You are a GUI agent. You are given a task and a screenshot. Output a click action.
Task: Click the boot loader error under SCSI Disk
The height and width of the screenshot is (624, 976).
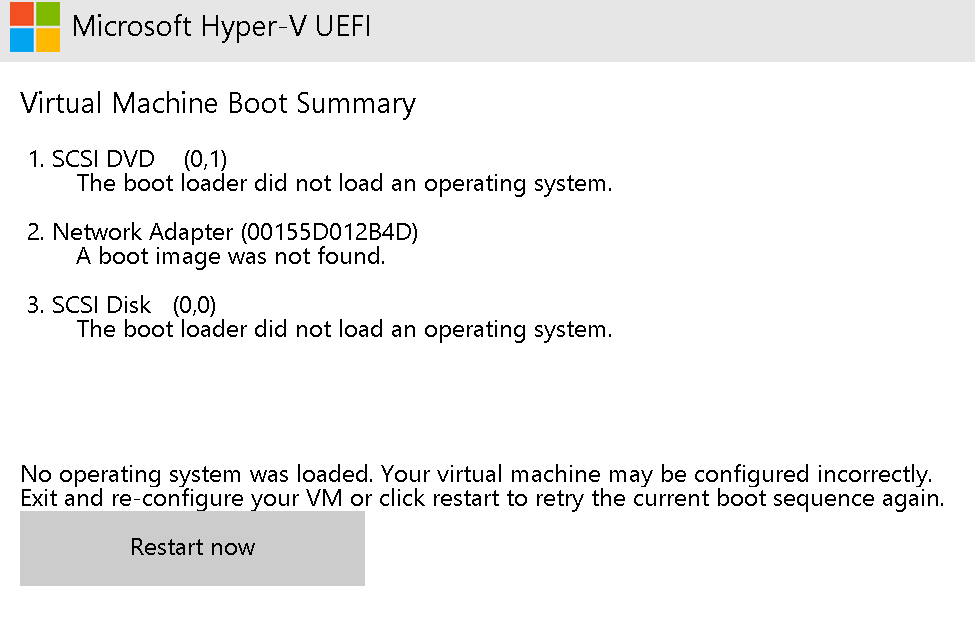point(344,329)
